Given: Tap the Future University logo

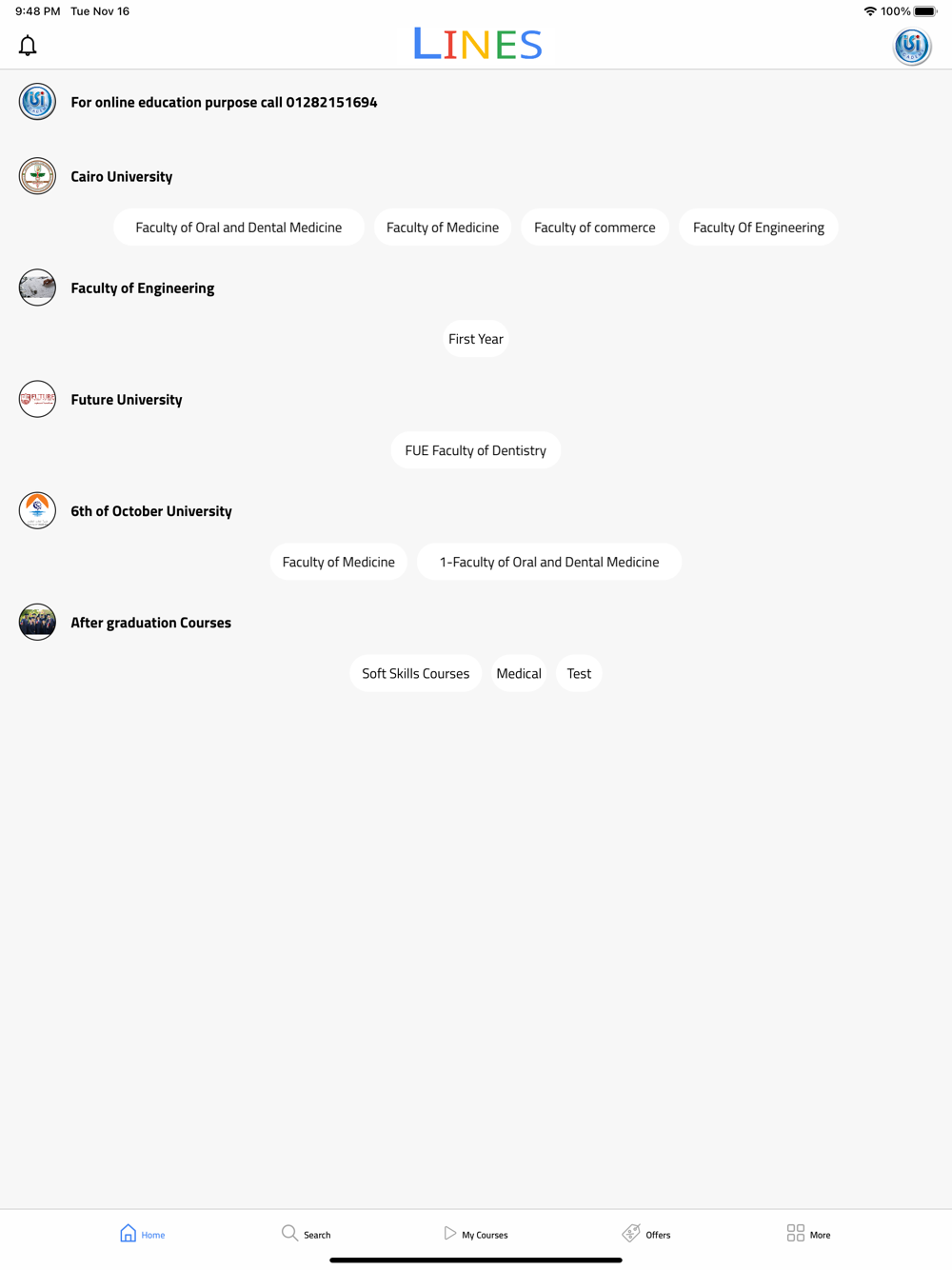Looking at the screenshot, I should coord(37,399).
